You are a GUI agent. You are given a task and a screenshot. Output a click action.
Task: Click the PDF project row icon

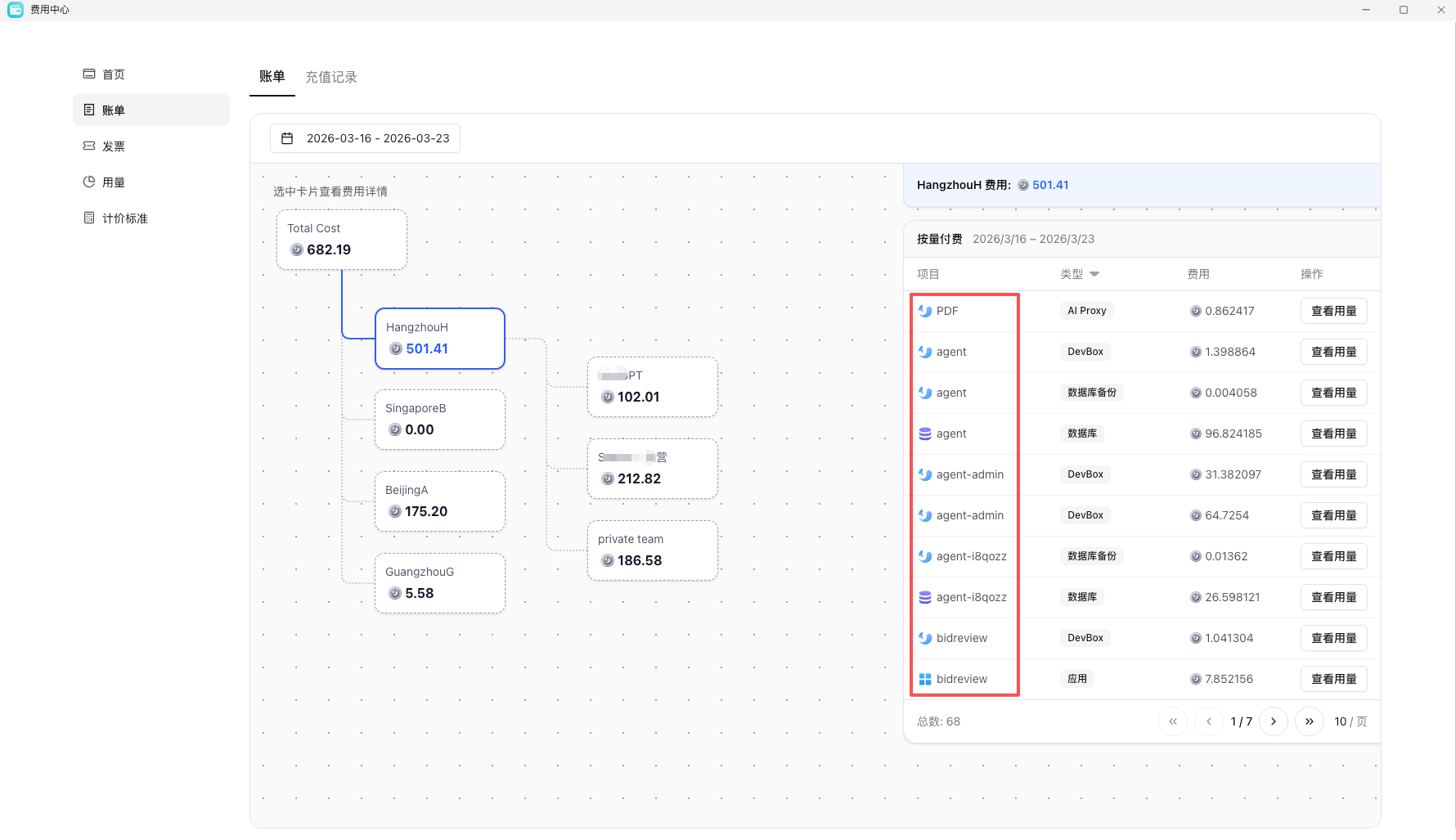point(925,311)
